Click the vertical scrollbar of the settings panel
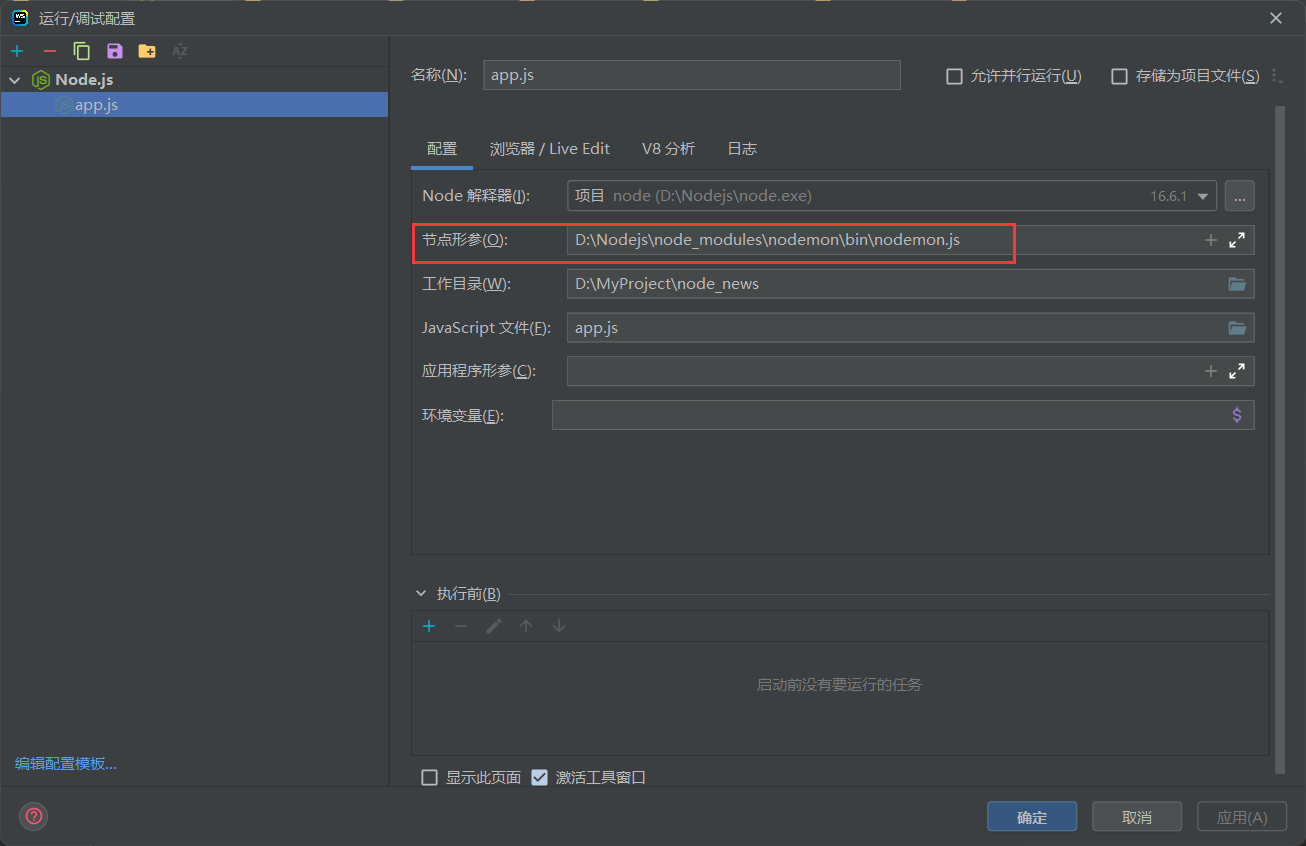 [1279, 440]
